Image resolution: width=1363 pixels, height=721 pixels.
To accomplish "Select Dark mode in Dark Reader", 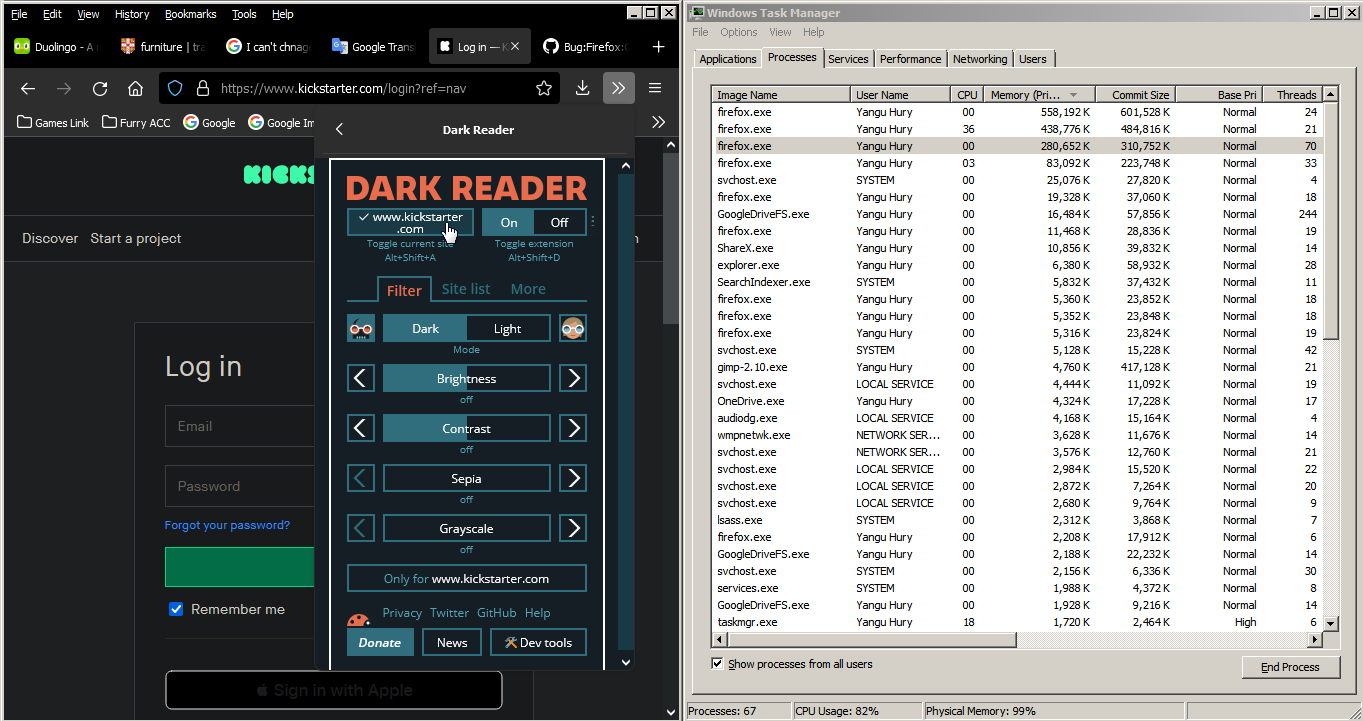I will tap(425, 328).
